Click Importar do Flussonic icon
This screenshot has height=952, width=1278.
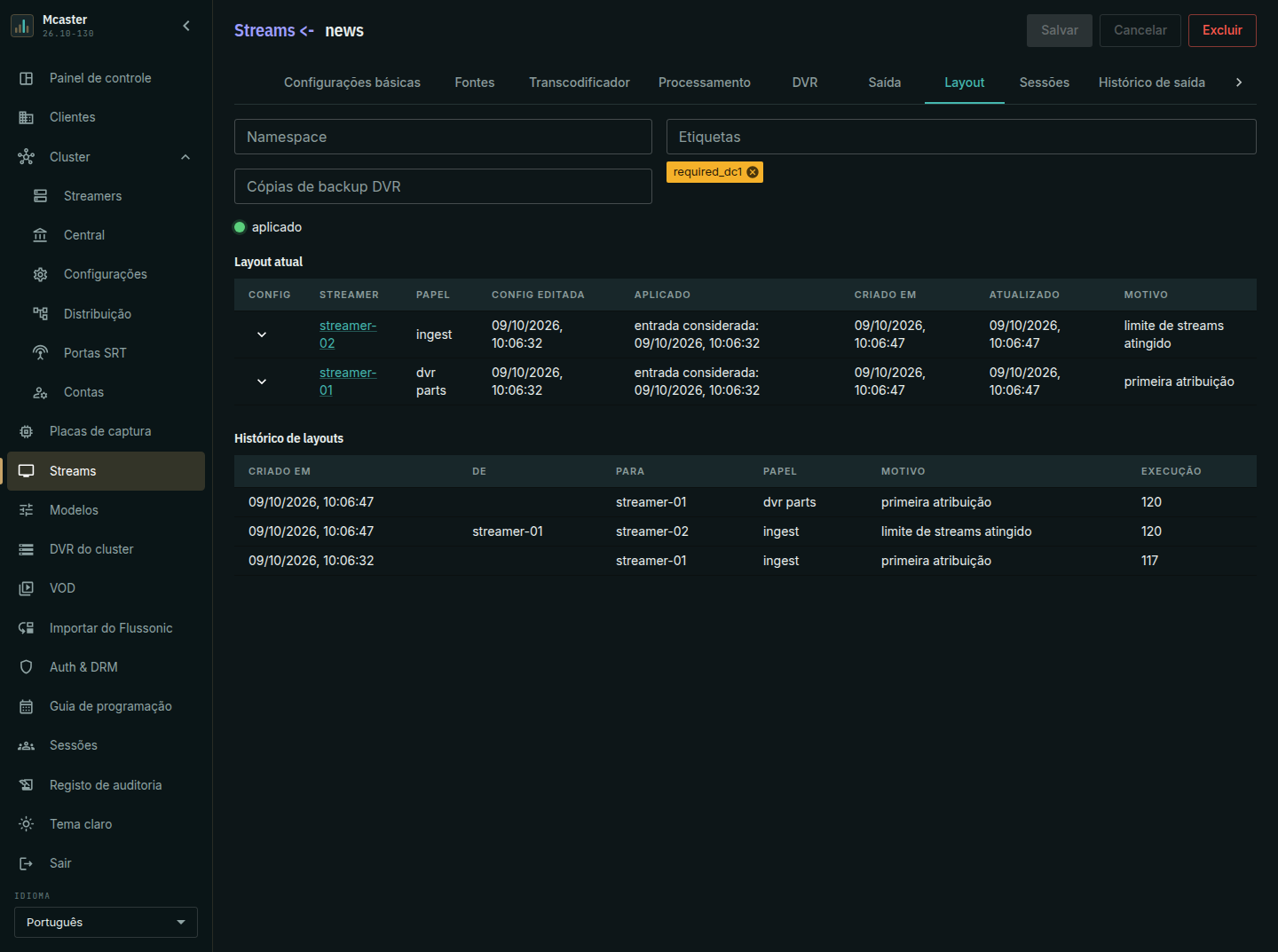27,628
